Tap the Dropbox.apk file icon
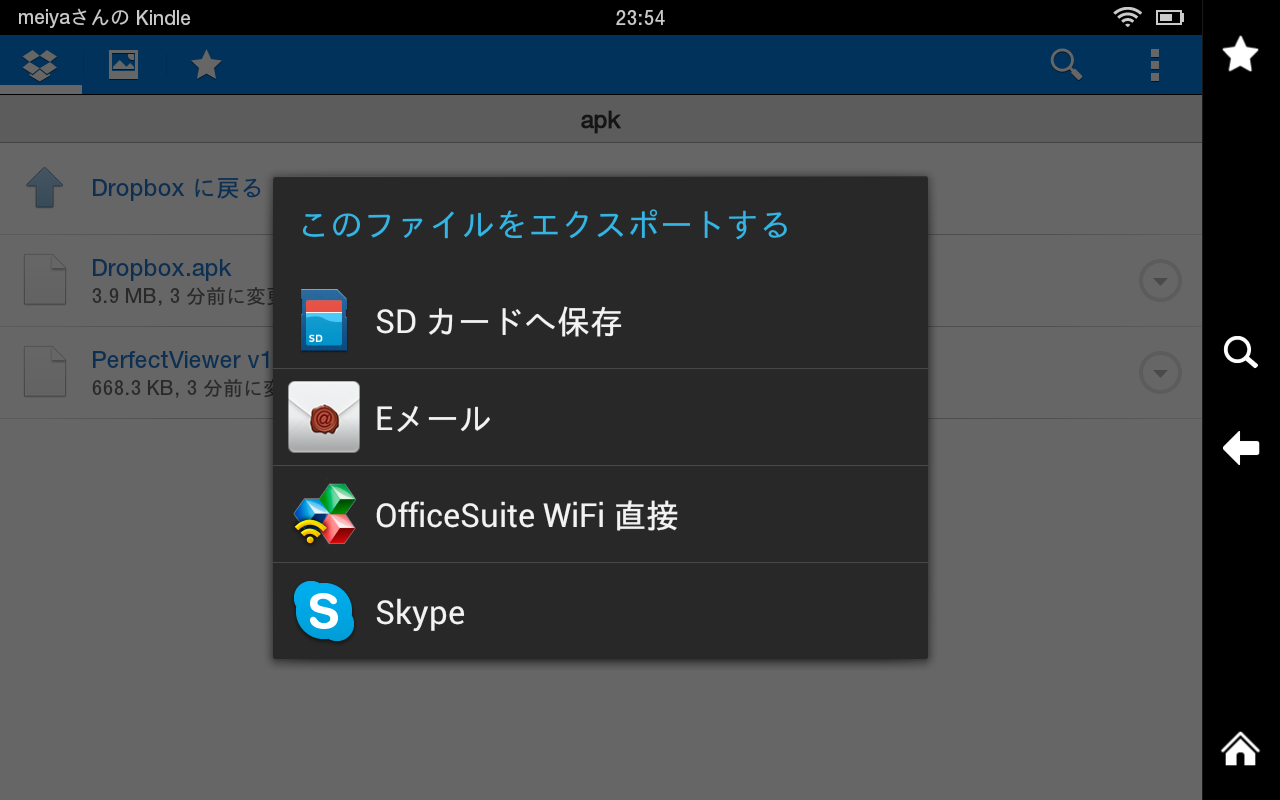 tap(45, 280)
